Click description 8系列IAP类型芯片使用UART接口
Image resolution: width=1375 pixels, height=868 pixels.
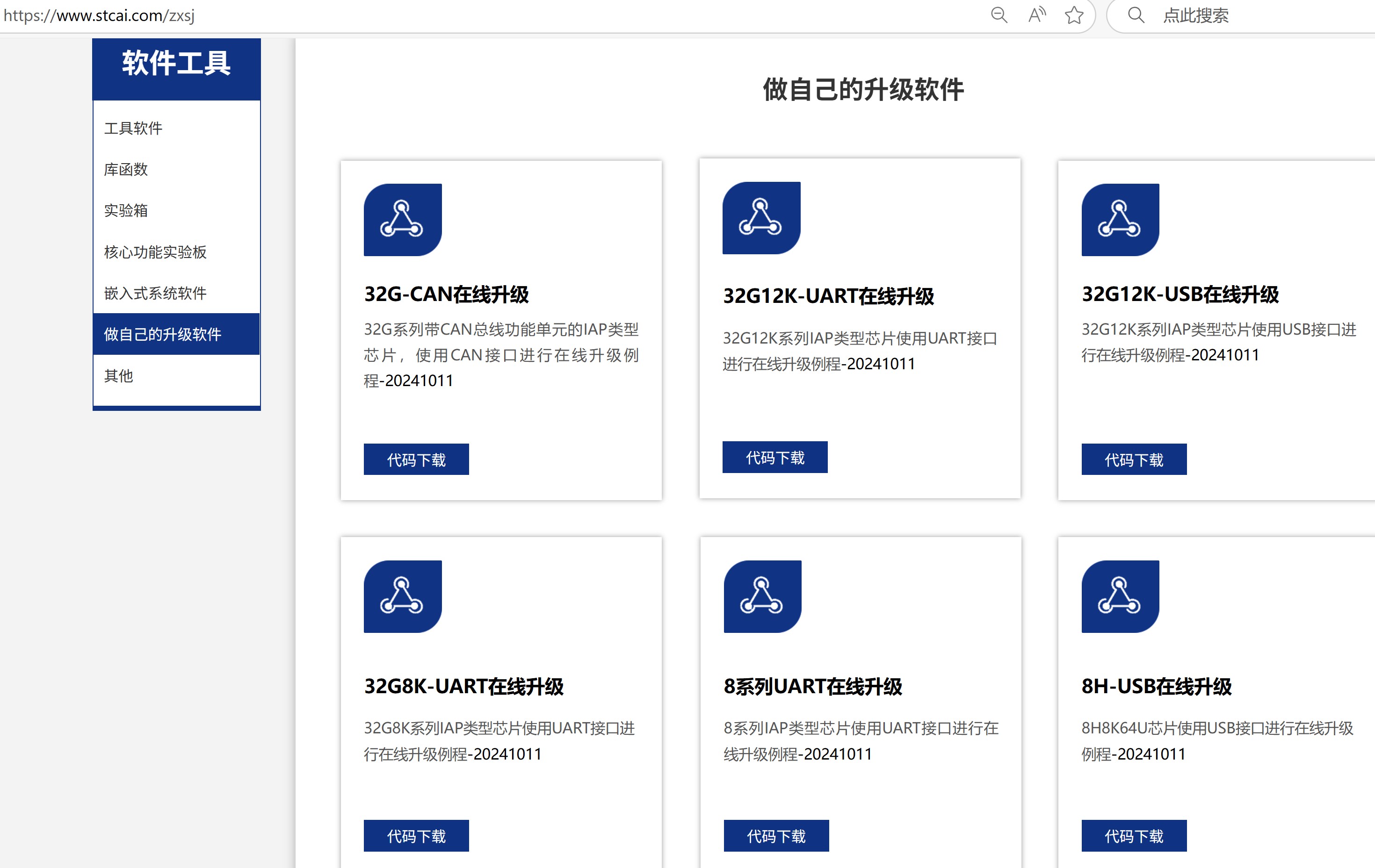[x=861, y=741]
